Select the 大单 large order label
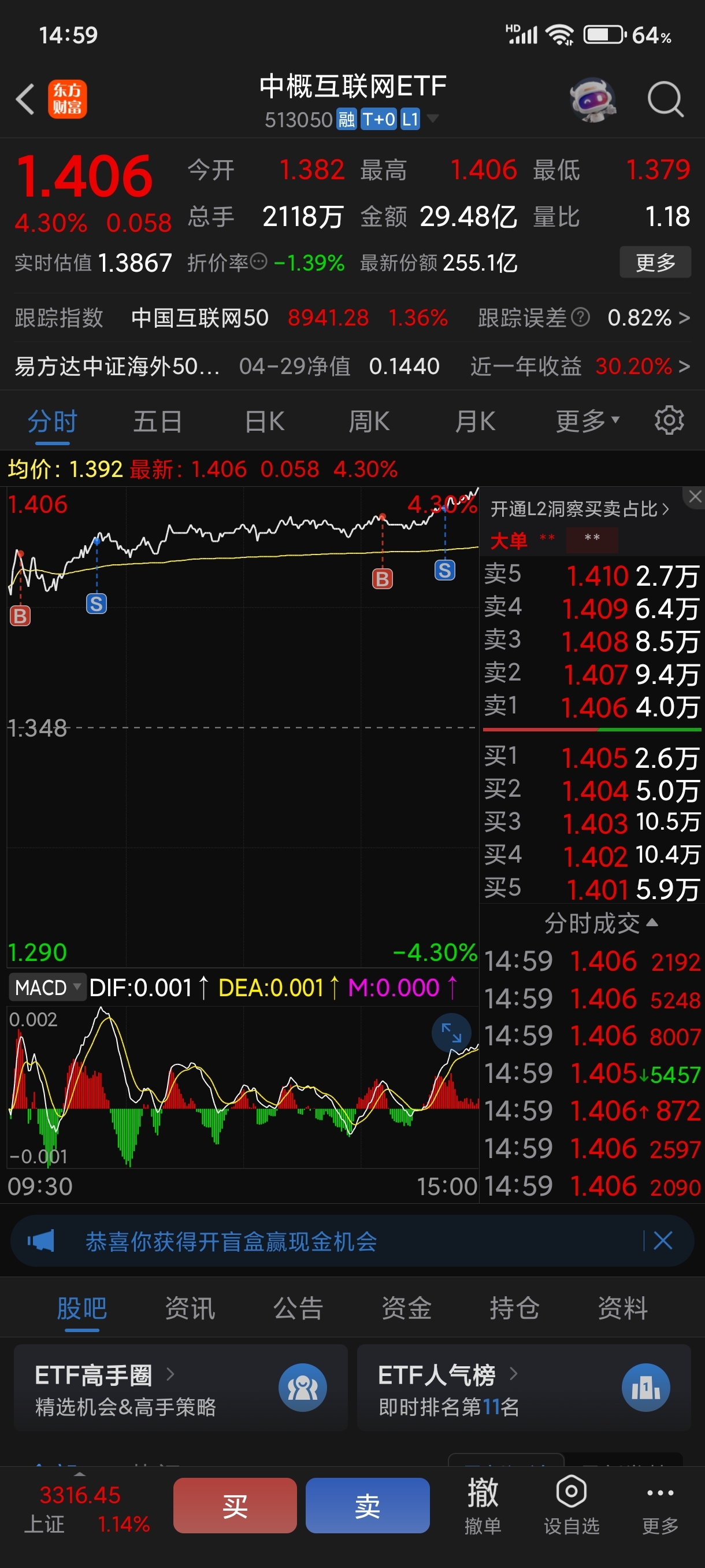The height and width of the screenshot is (1568, 705). [509, 540]
